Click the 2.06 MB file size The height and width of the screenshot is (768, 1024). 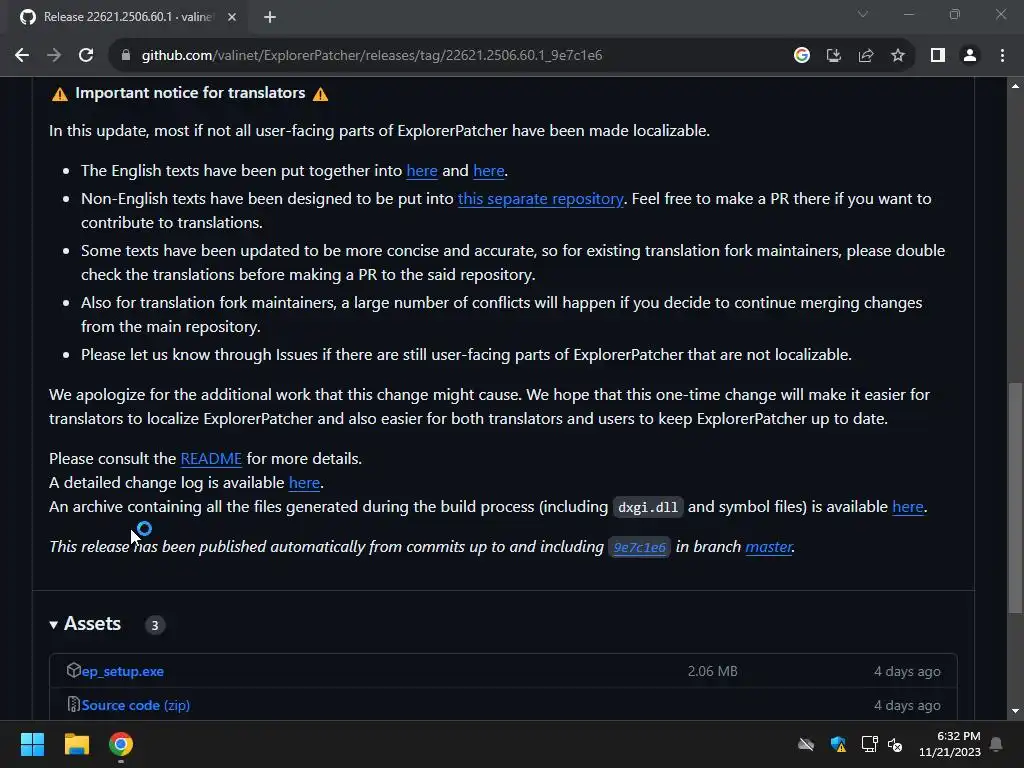(712, 671)
